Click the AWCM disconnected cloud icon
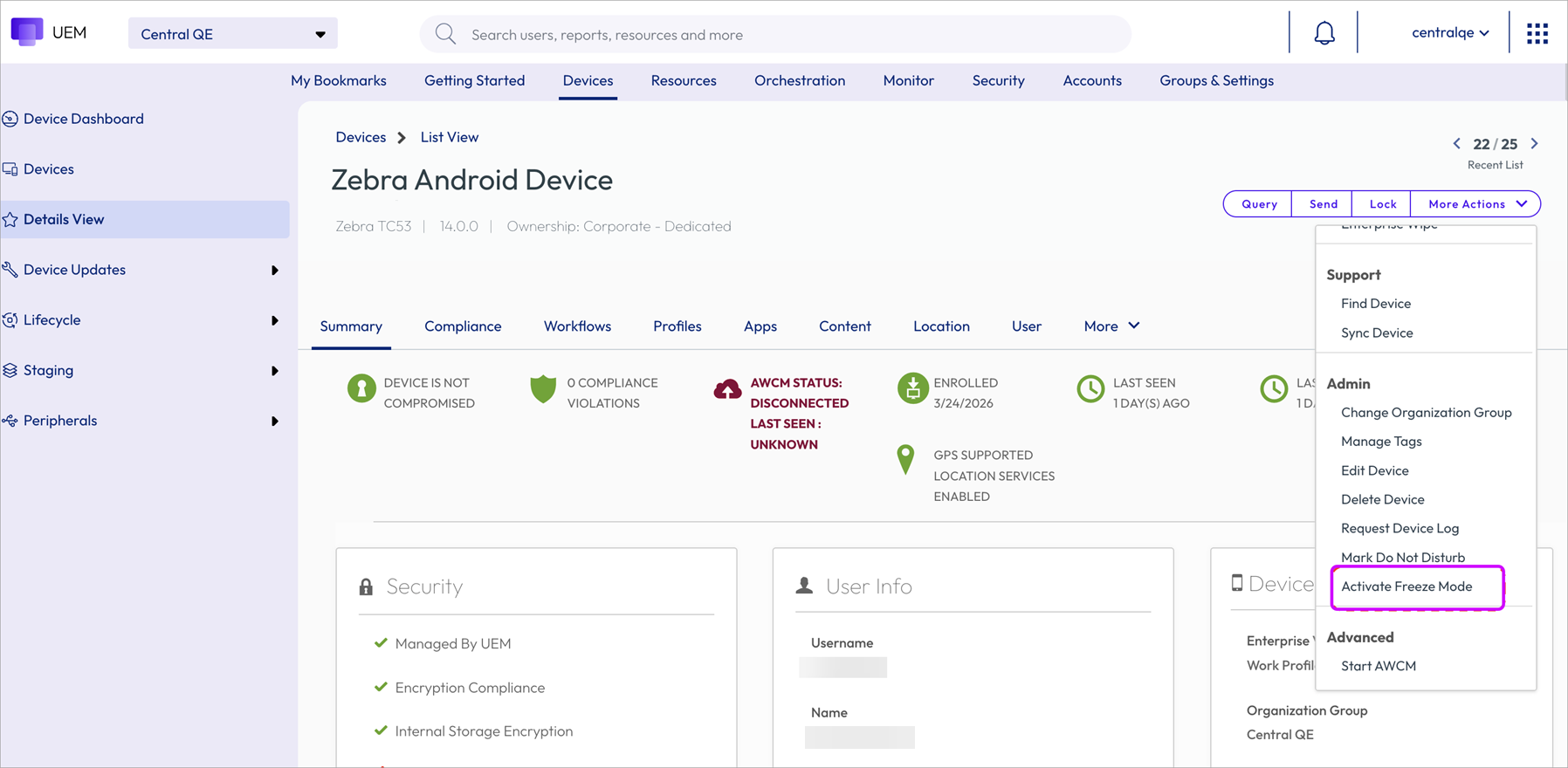 point(727,389)
